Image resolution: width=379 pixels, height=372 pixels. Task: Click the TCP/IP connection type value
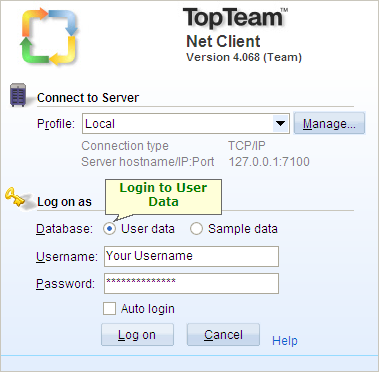click(x=247, y=146)
